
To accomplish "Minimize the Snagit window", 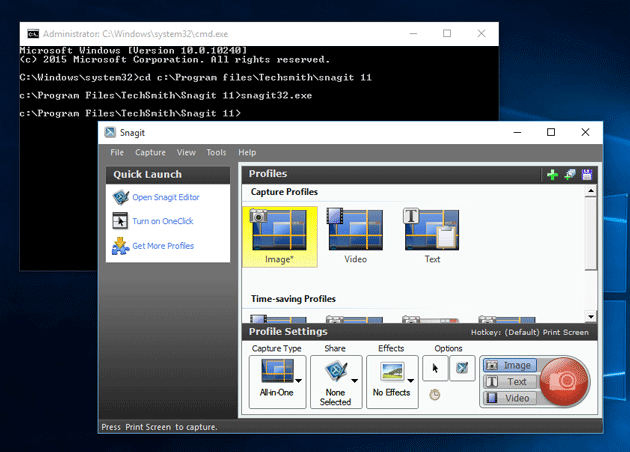I will 518,132.
